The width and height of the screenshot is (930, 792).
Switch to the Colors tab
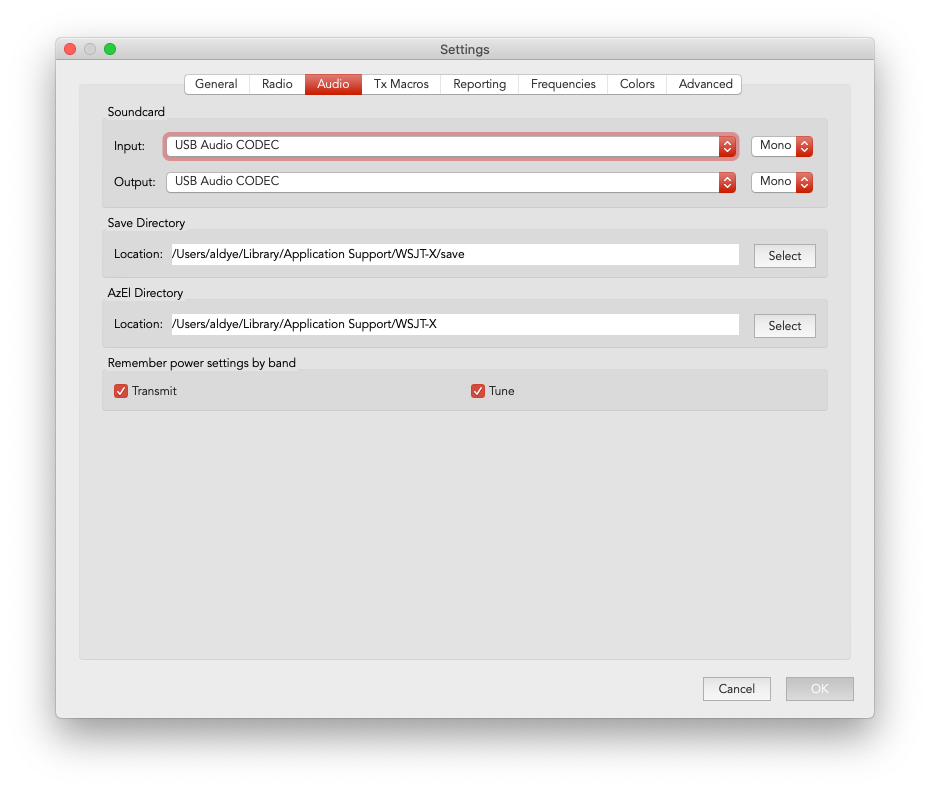637,84
